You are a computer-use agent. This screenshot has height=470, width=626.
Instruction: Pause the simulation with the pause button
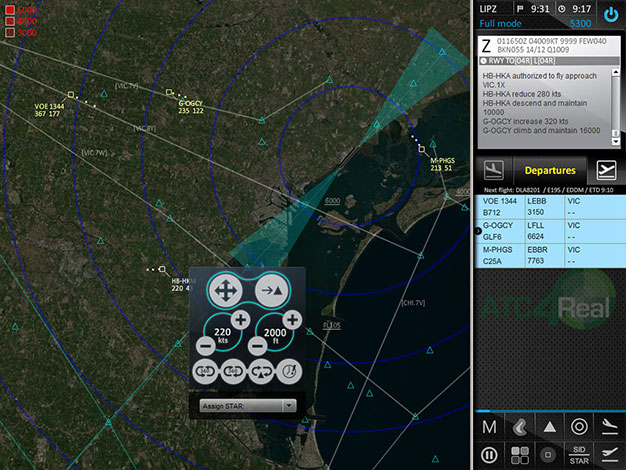(x=490, y=455)
